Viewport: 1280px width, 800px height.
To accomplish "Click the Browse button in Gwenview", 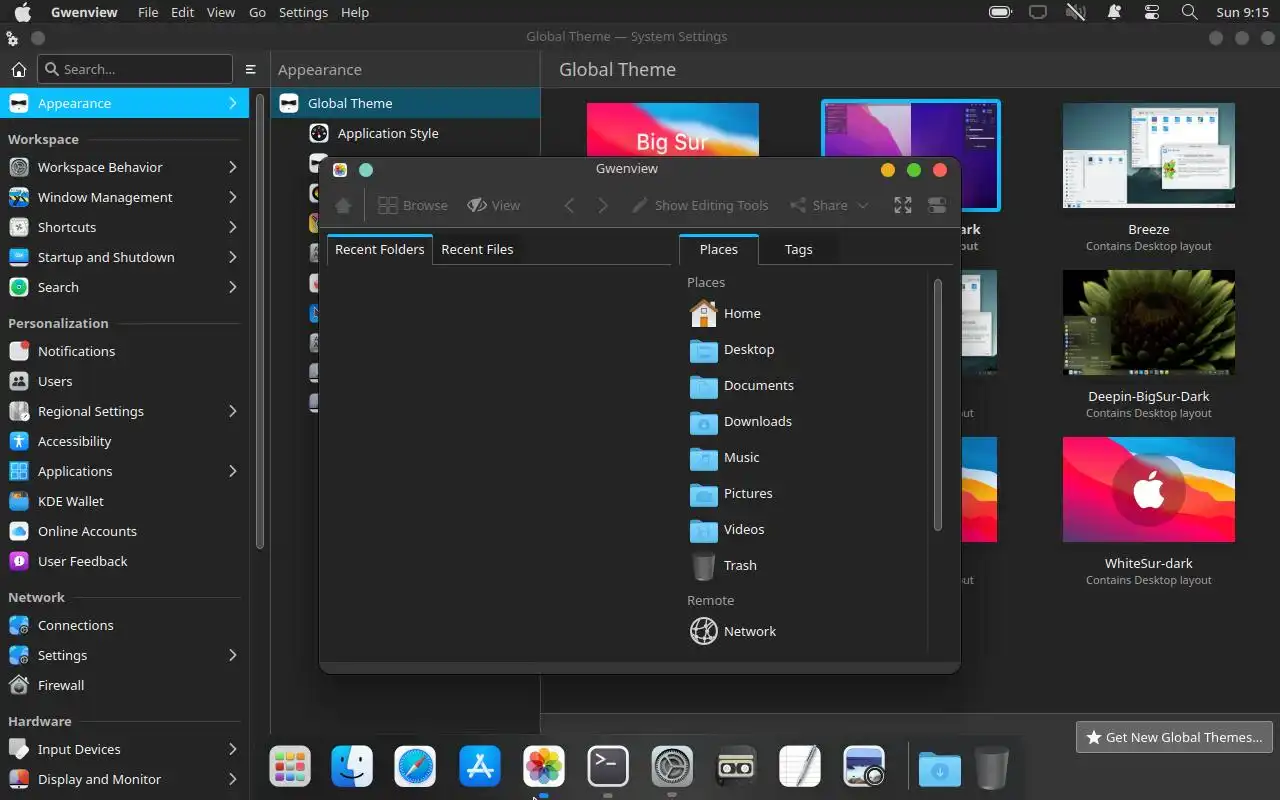I will [x=413, y=205].
